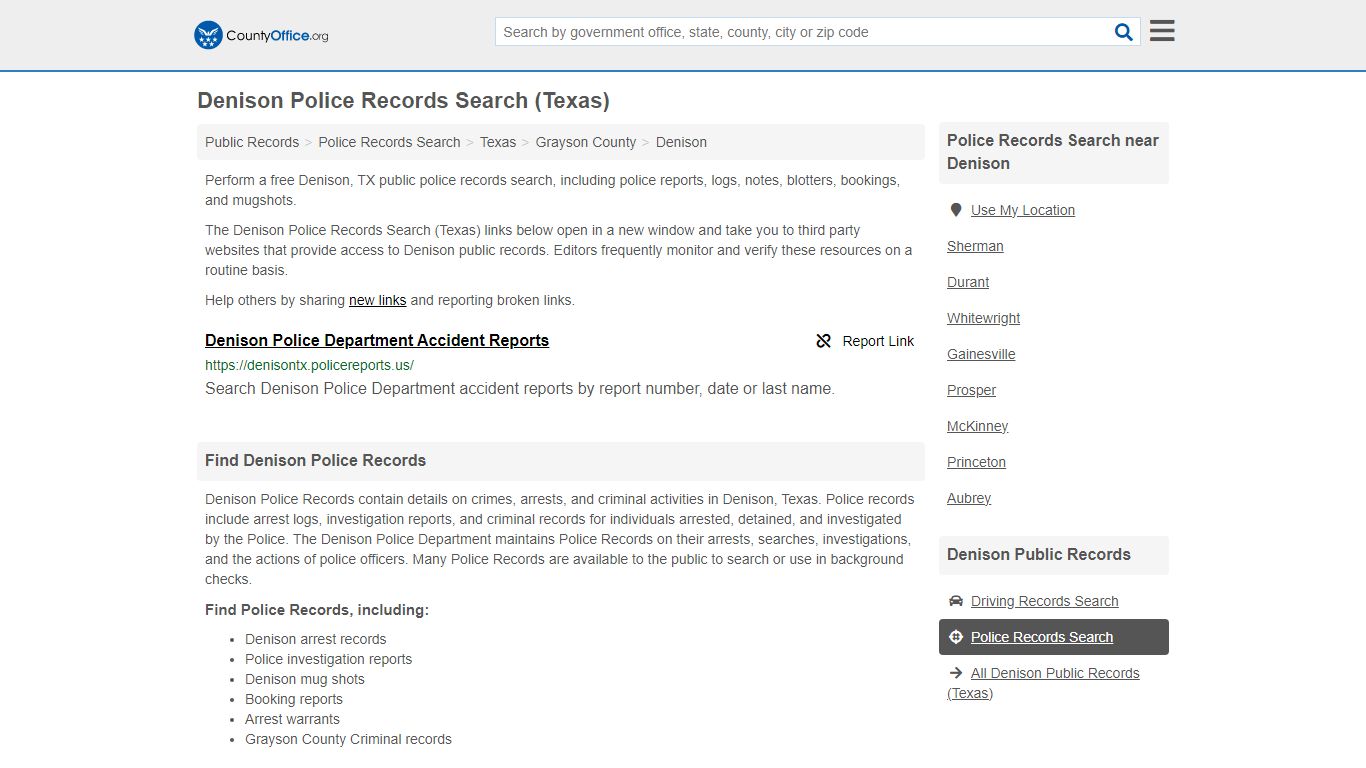Open All Denison Public Records (Texas)
This screenshot has height=768, width=1366.
click(1044, 683)
